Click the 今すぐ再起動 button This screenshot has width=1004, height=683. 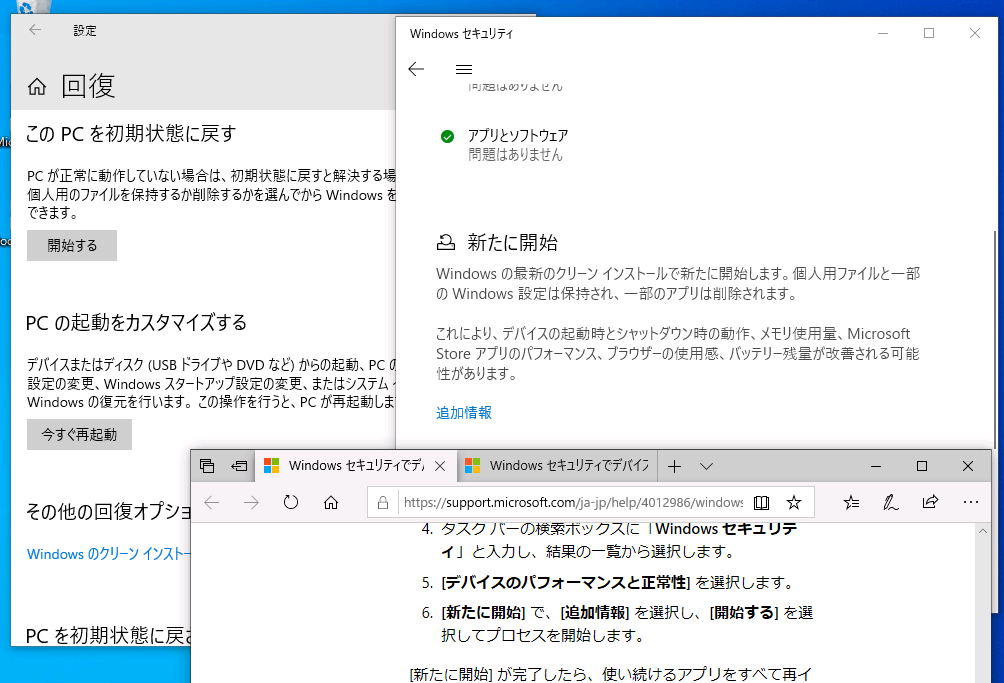(x=79, y=435)
